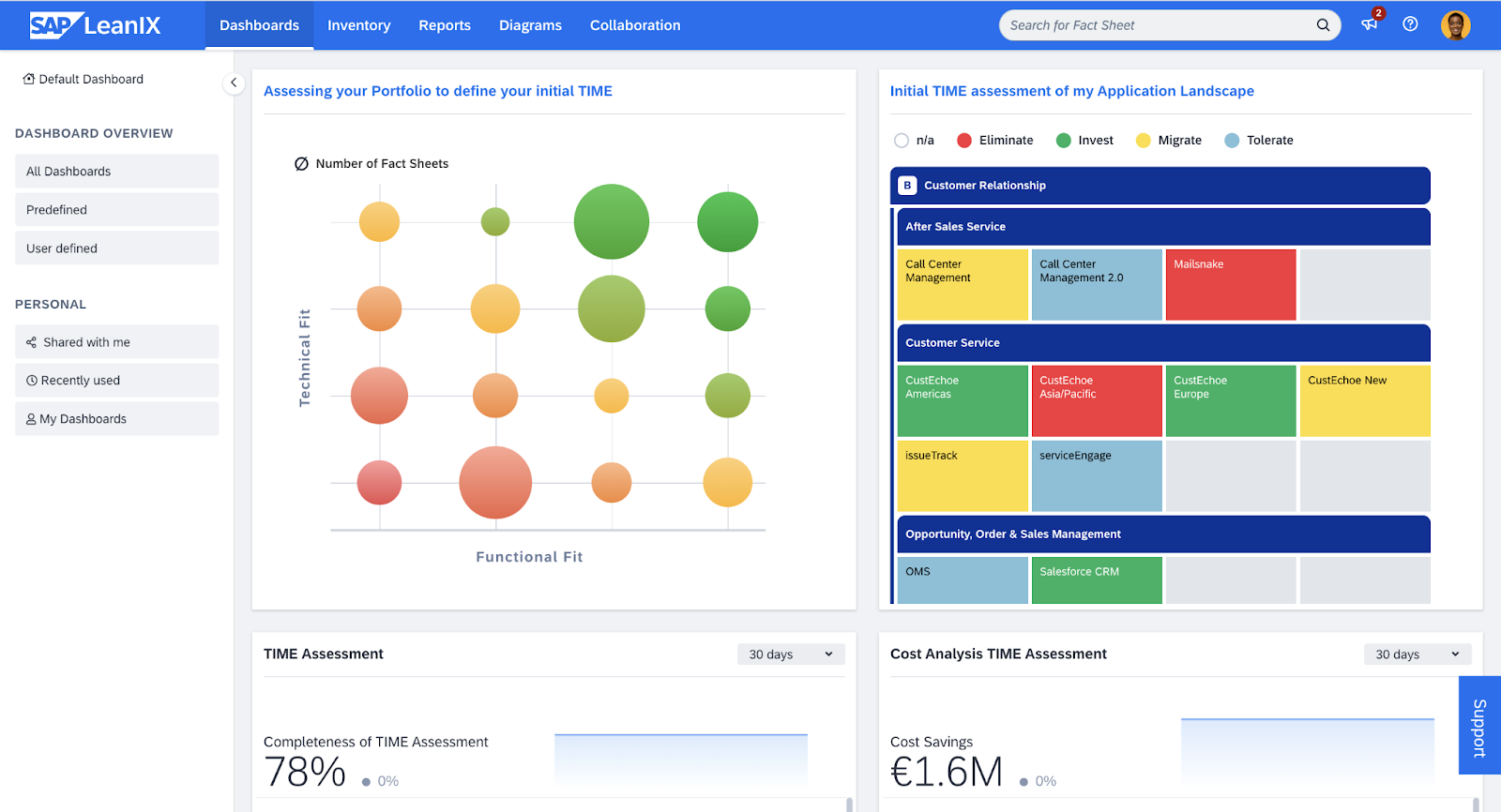Open the announcements megaphone icon
Viewport: 1501px width, 812px height.
click(1370, 23)
